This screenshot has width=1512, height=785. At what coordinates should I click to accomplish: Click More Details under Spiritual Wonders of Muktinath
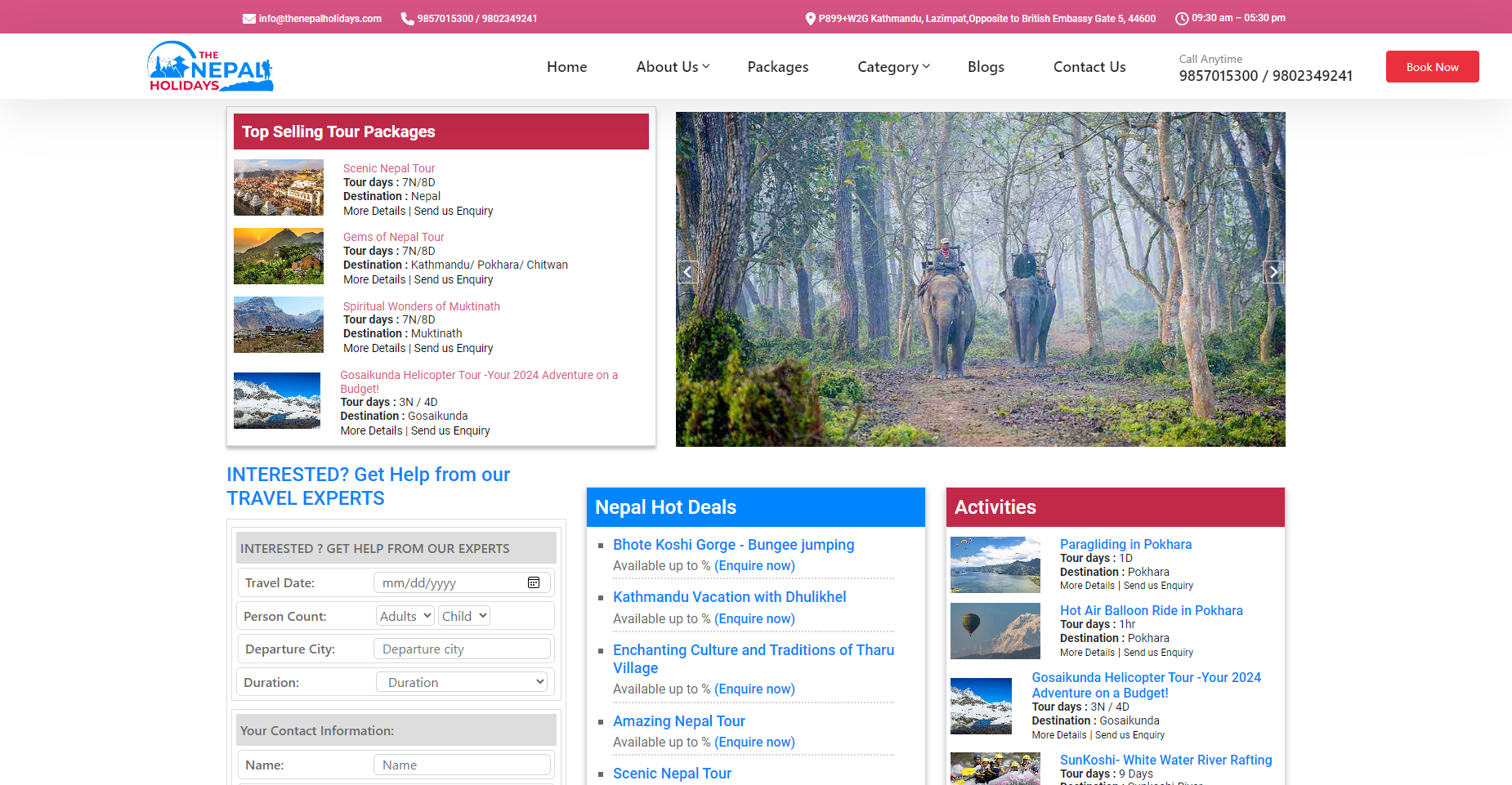[374, 348]
